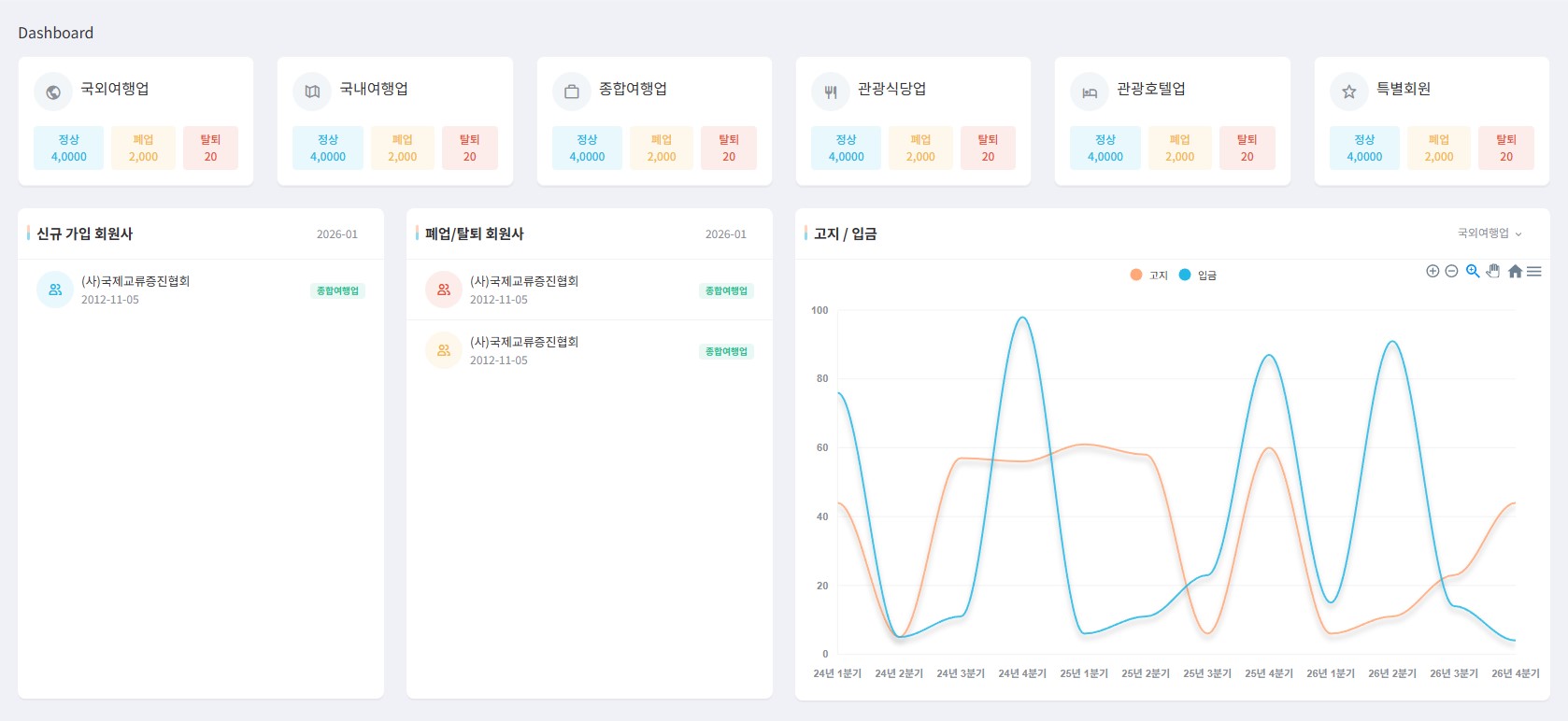Viewport: 1568px width, 721px height.
Task: Click the Dashboard page title
Action: [56, 33]
